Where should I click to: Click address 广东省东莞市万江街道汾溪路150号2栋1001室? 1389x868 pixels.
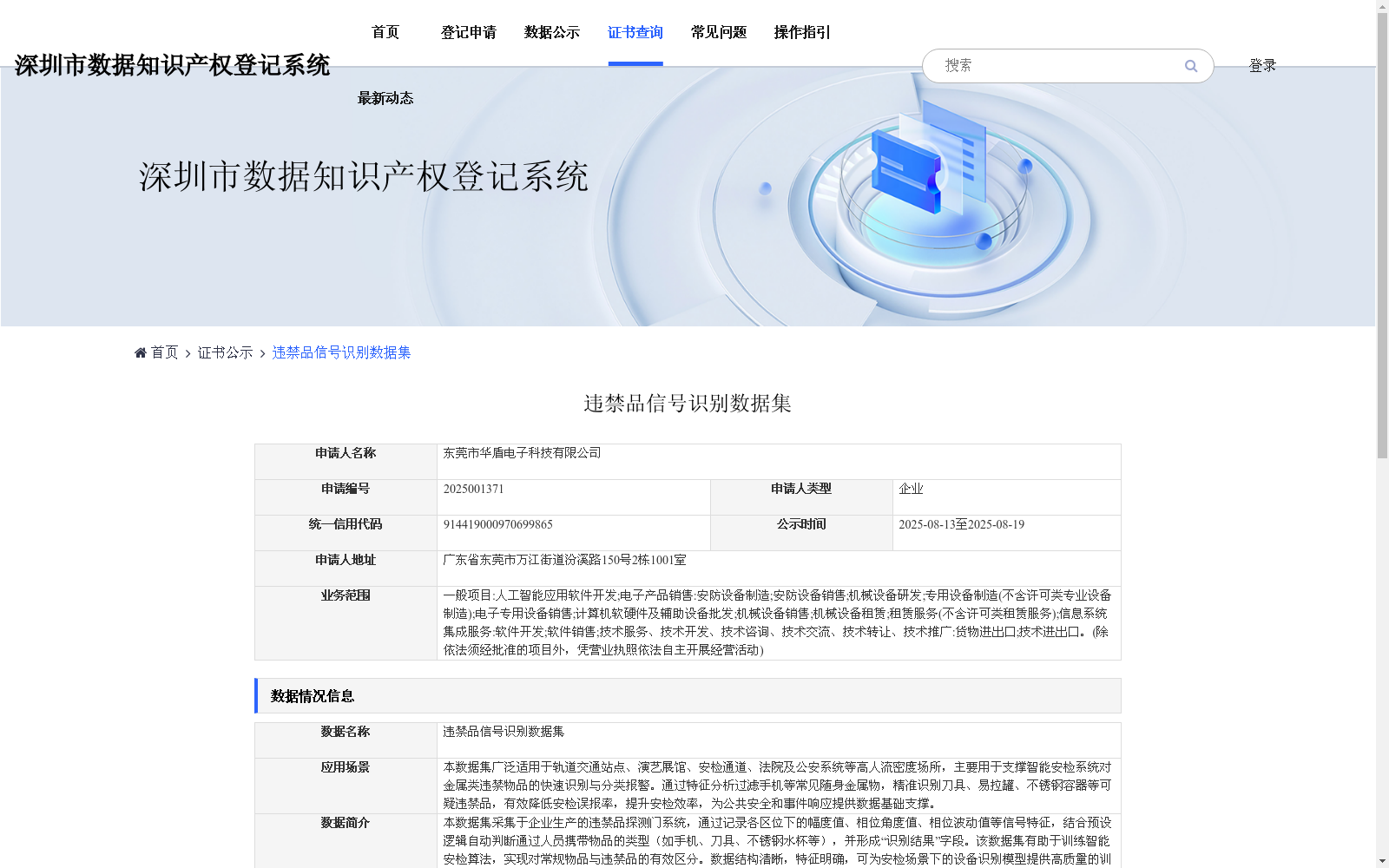pos(564,560)
